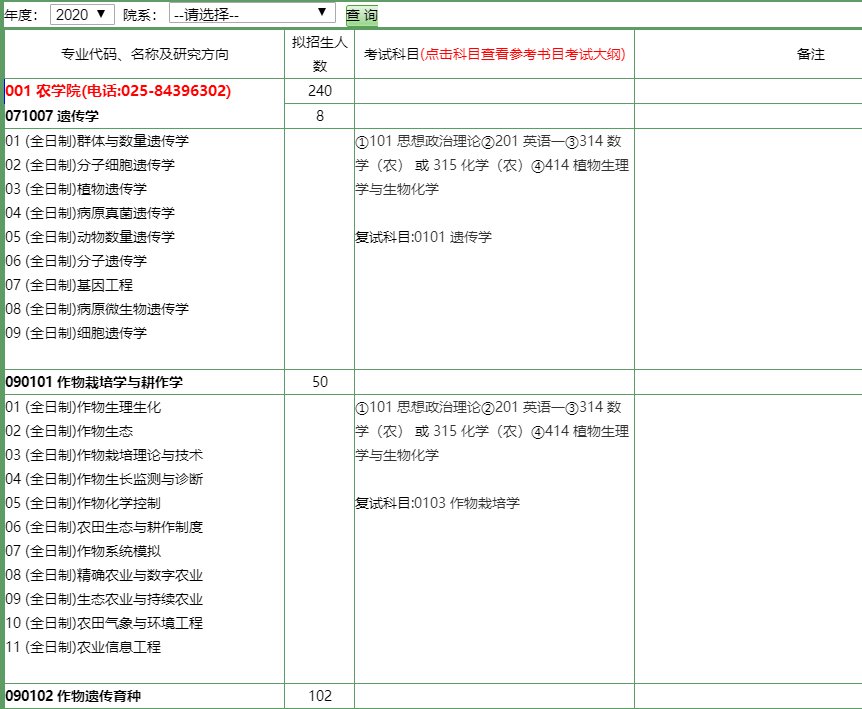The width and height of the screenshot is (862, 709).
Task: Select direction 08 精确农业与数字农业
Action: click(104, 575)
